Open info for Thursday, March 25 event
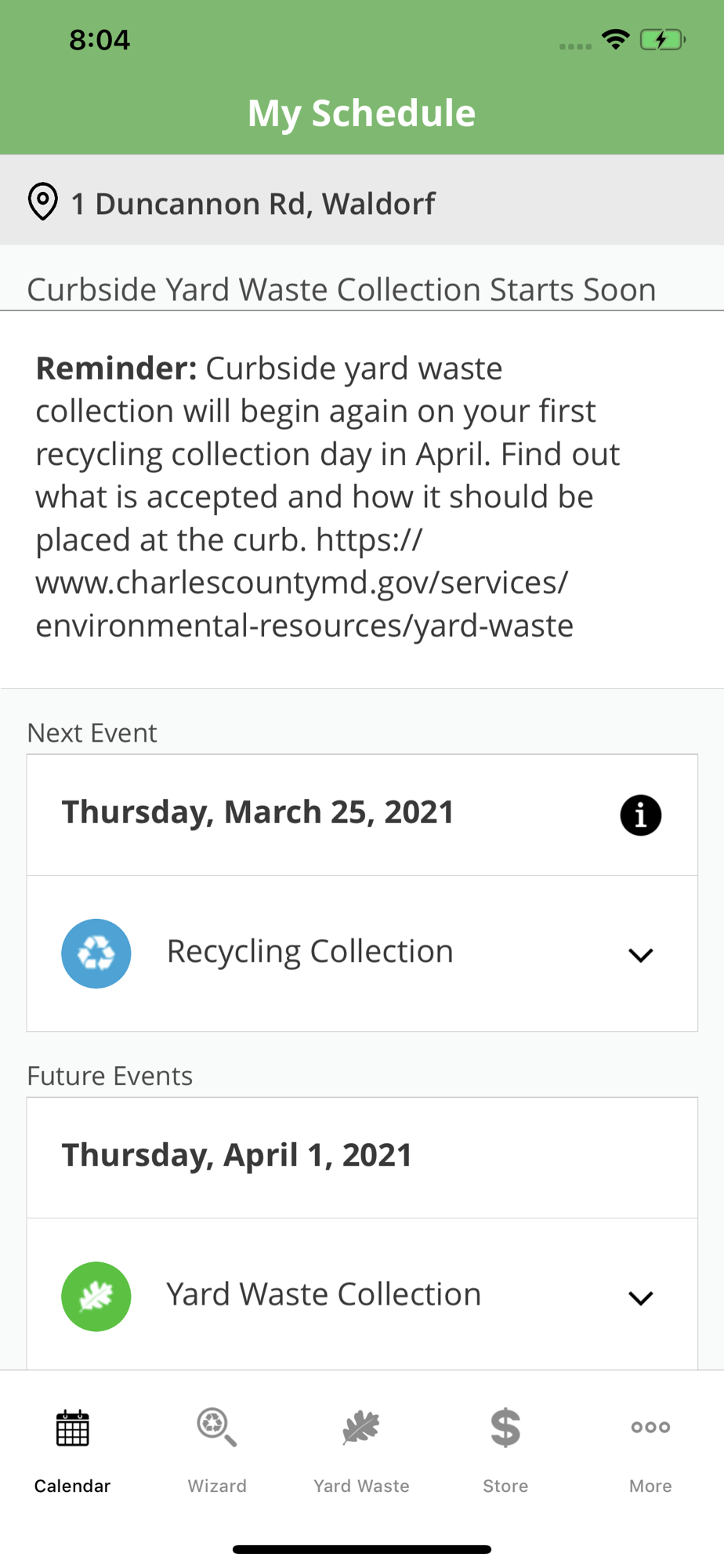Viewport: 724px width, 1568px height. [640, 815]
